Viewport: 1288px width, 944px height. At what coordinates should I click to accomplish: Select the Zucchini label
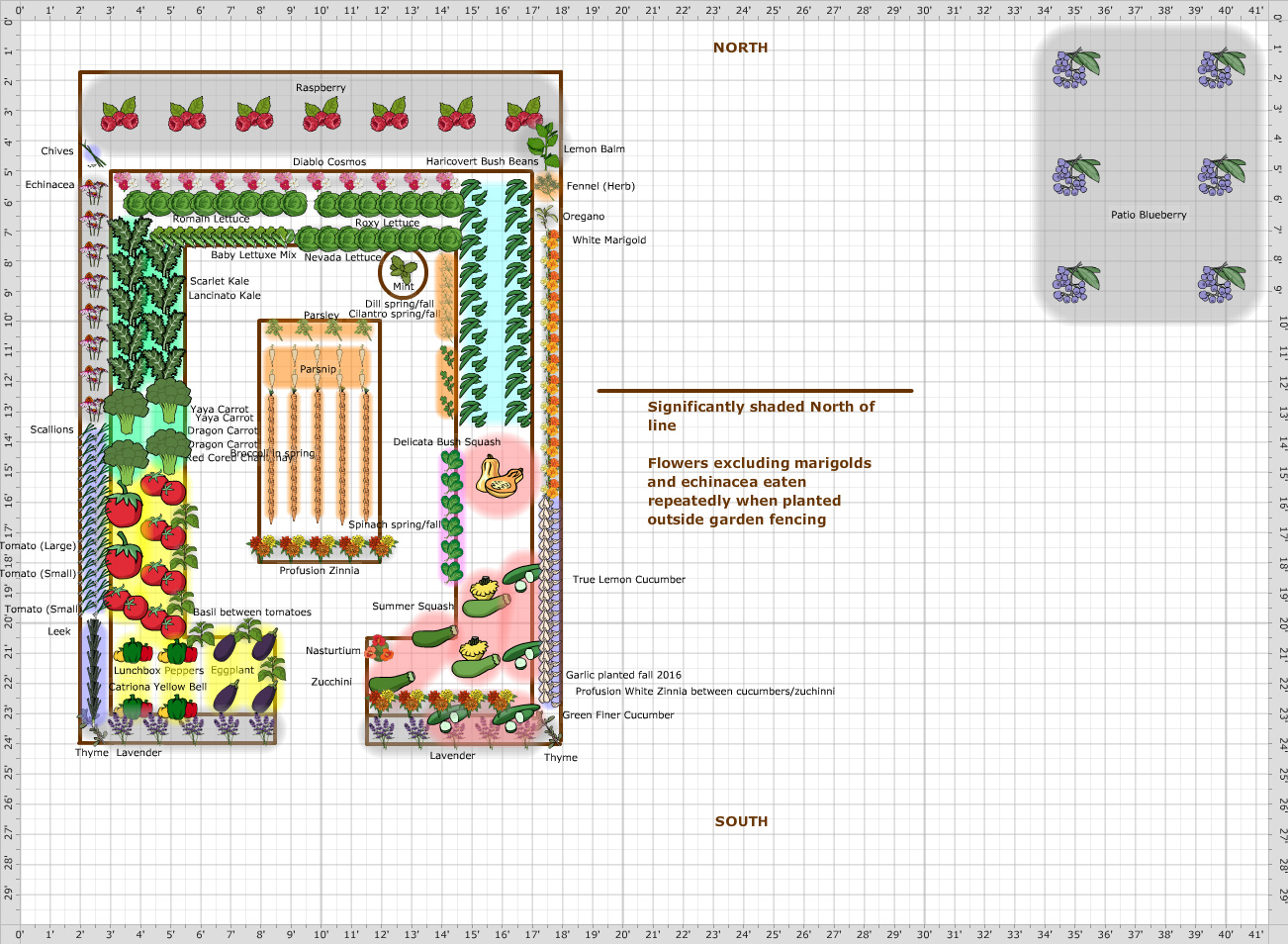click(331, 682)
